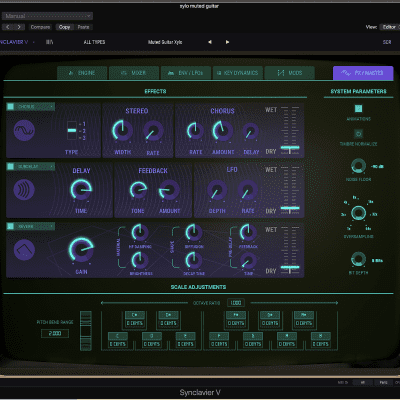Open the ALL TYPES filter
Screen dimensions: 400x400
point(94,42)
